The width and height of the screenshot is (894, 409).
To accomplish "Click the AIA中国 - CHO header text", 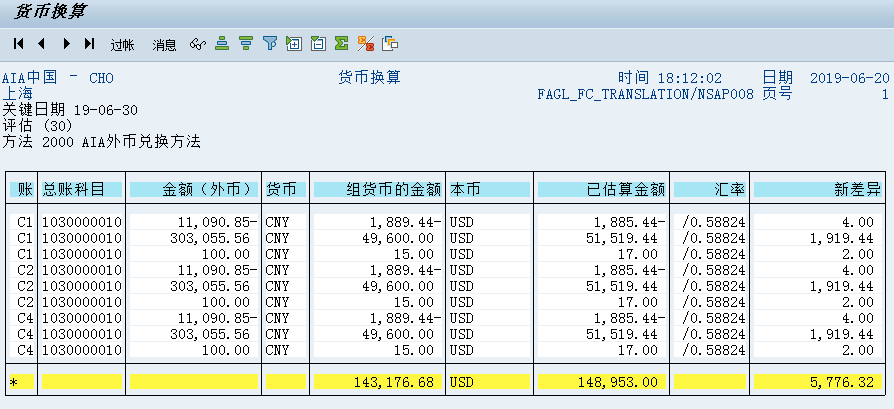I will point(58,78).
